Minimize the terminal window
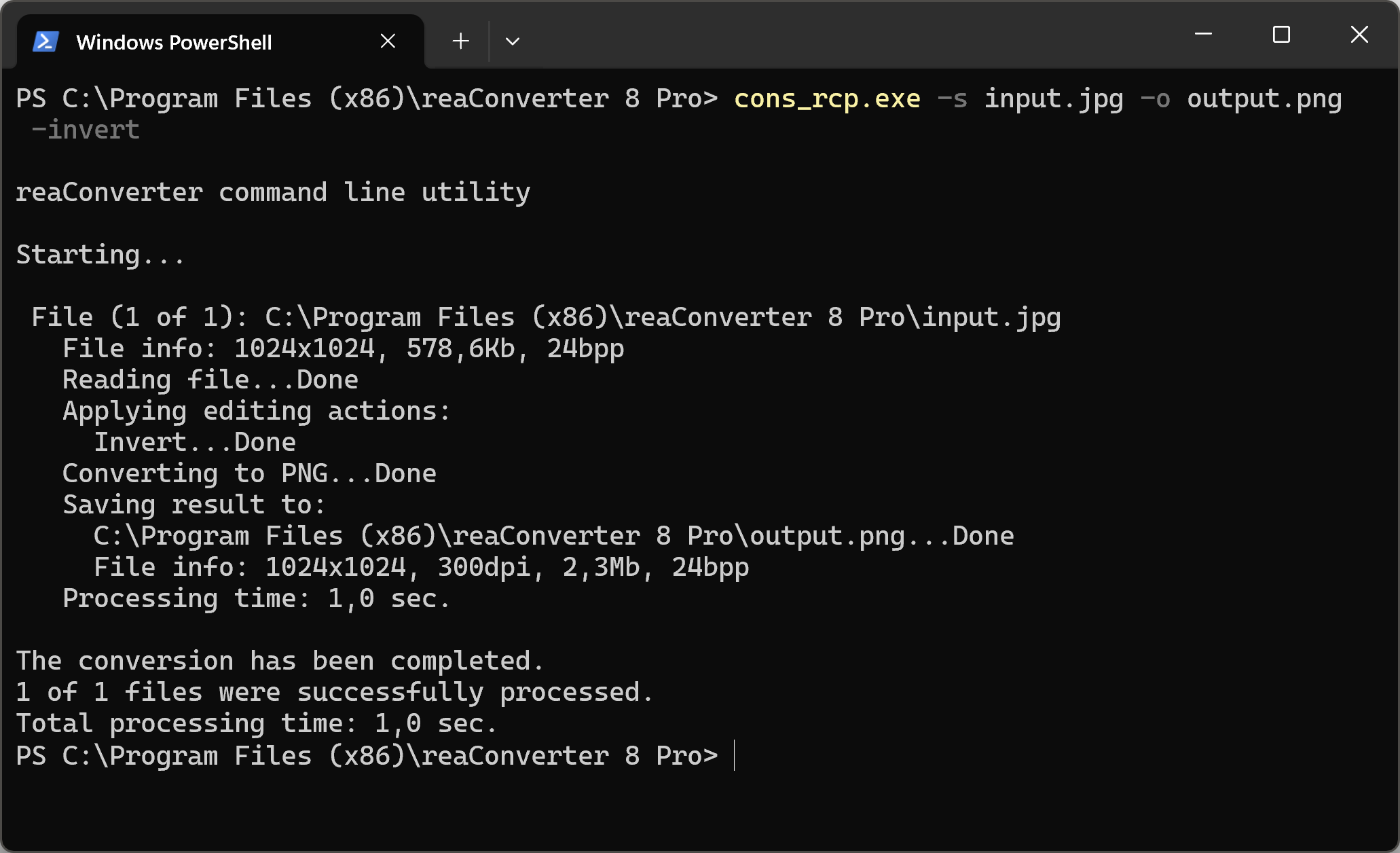This screenshot has height=853, width=1400. pyautogui.click(x=1203, y=34)
